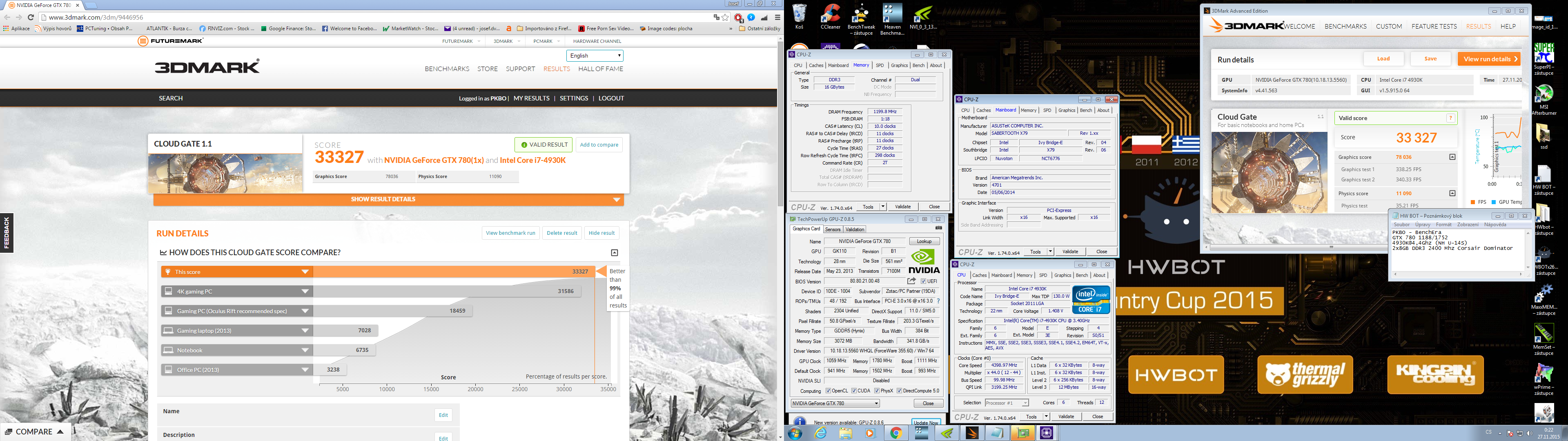The height and width of the screenshot is (441, 1568).
Task: Click the Cloud Gate thumbnail in 3DMark app
Action: coord(1269,172)
